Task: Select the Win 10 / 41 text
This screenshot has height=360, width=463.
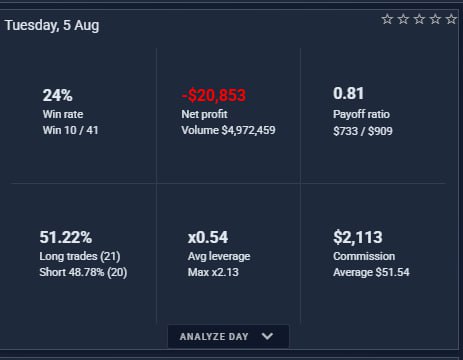Action: pyautogui.click(x=70, y=130)
